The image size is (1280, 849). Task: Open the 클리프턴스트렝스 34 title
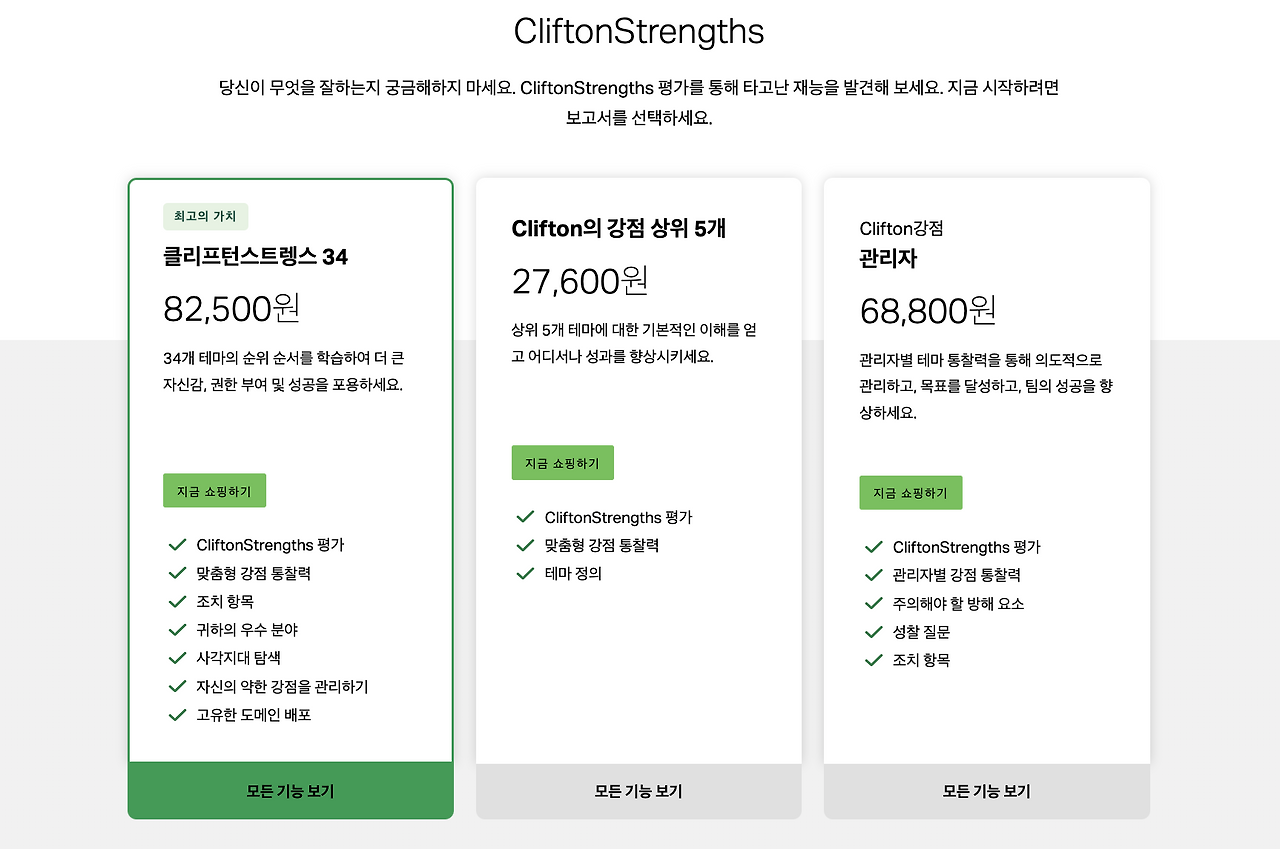point(256,257)
